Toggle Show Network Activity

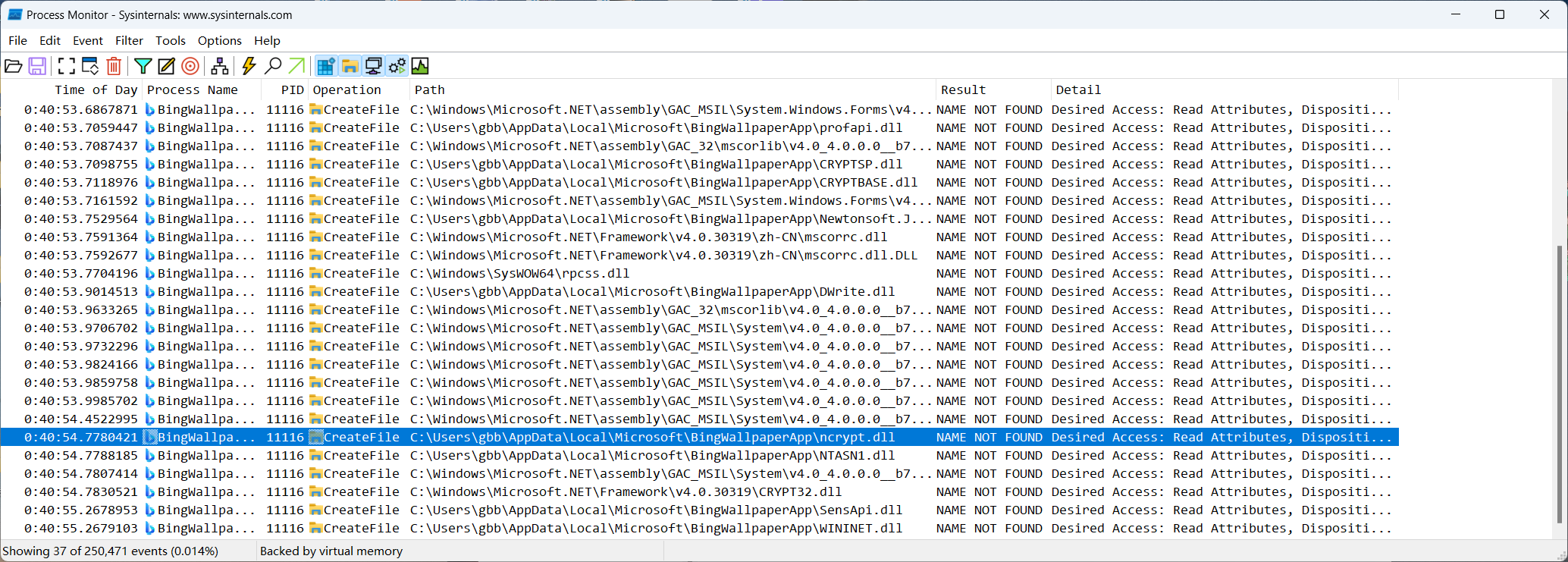tap(373, 66)
